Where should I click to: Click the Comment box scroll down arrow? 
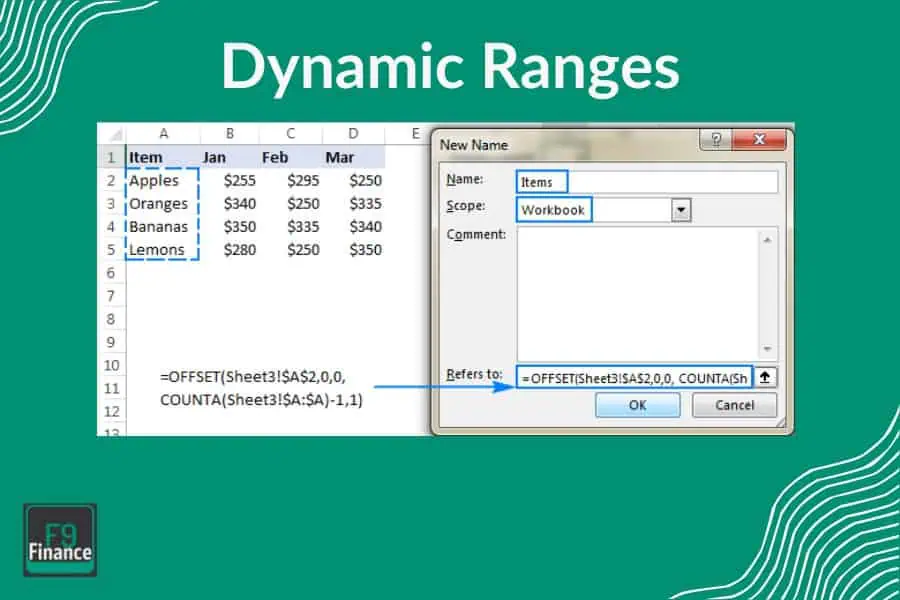(x=768, y=347)
